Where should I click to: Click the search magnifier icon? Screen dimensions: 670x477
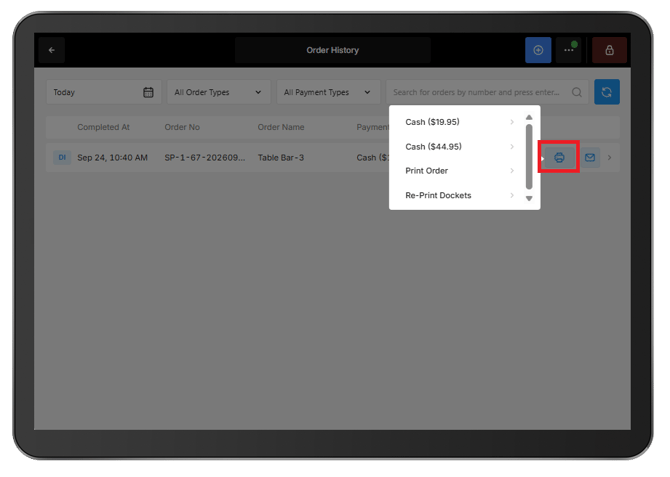576,92
